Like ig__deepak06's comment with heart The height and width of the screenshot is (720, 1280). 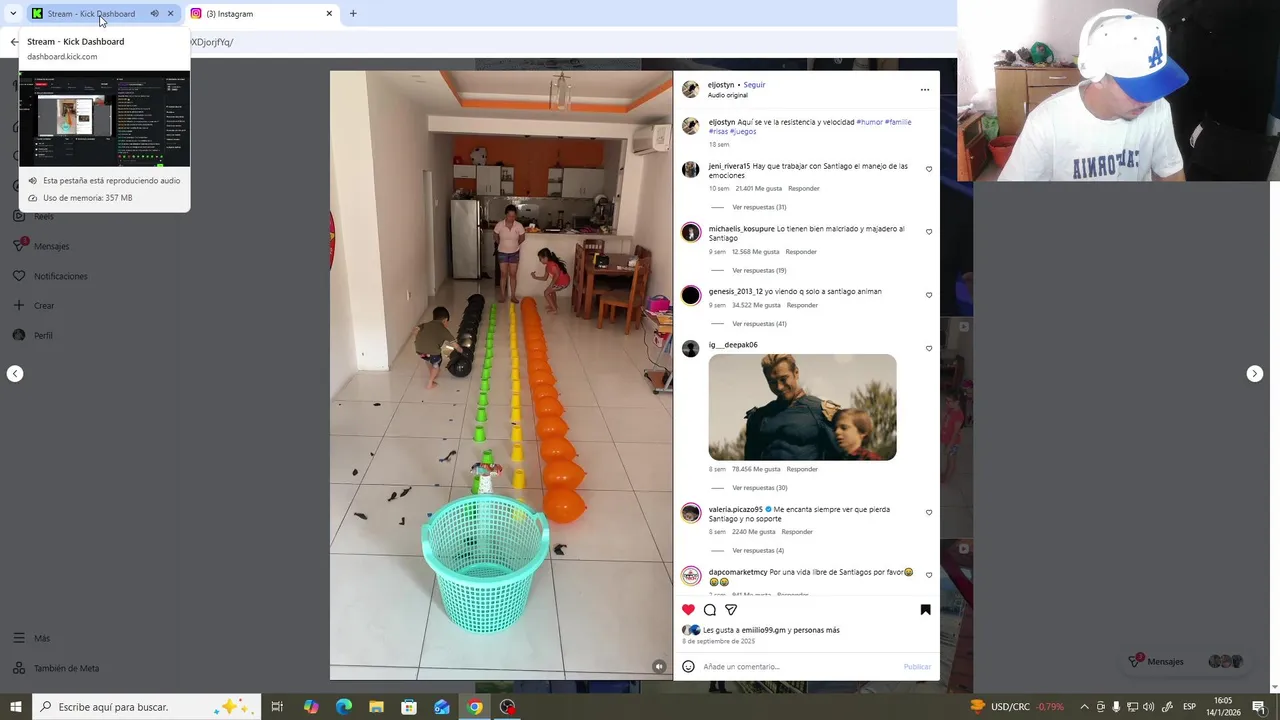[929, 348]
